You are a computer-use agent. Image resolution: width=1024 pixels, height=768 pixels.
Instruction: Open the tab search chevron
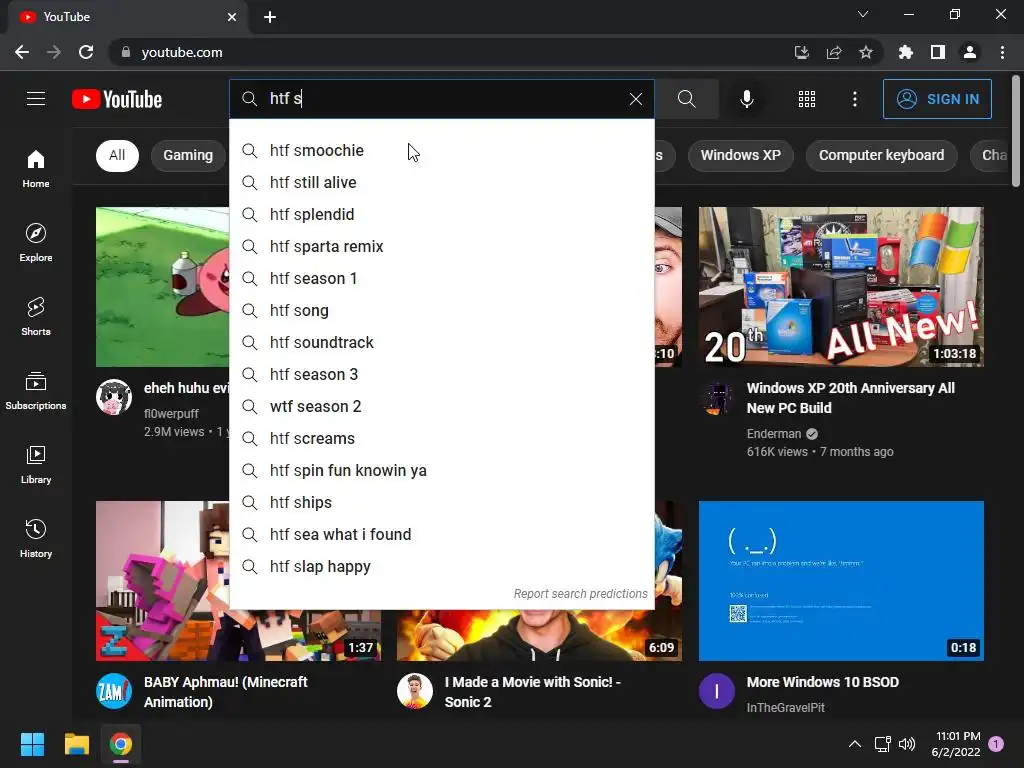pyautogui.click(x=863, y=14)
